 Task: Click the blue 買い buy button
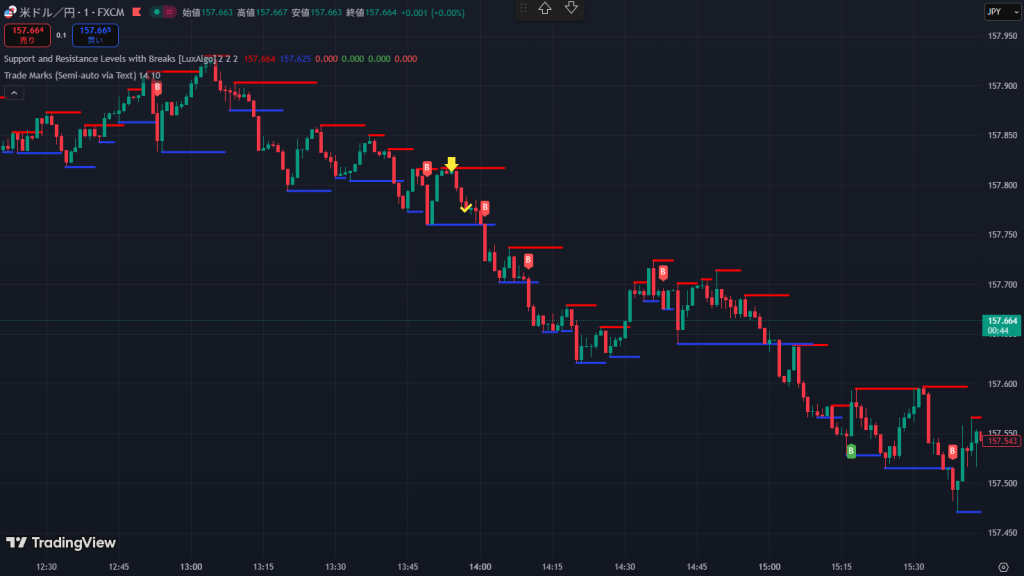pos(95,36)
